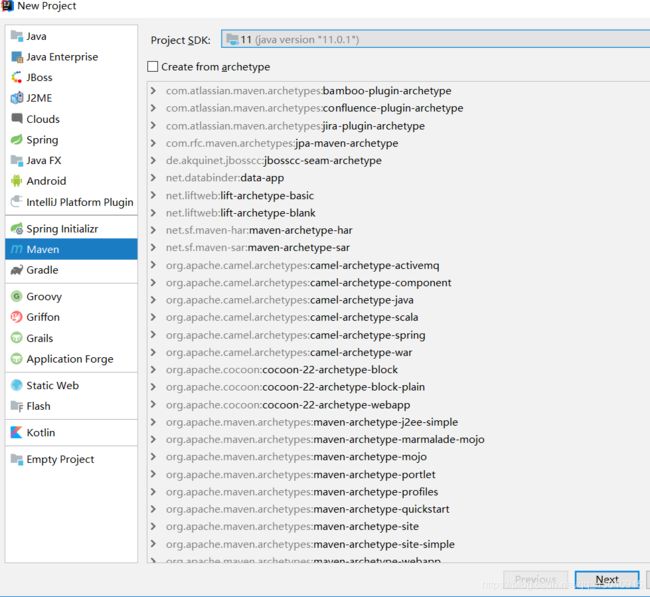
Task: Click the Empty Project folder icon
Action: click(x=17, y=459)
